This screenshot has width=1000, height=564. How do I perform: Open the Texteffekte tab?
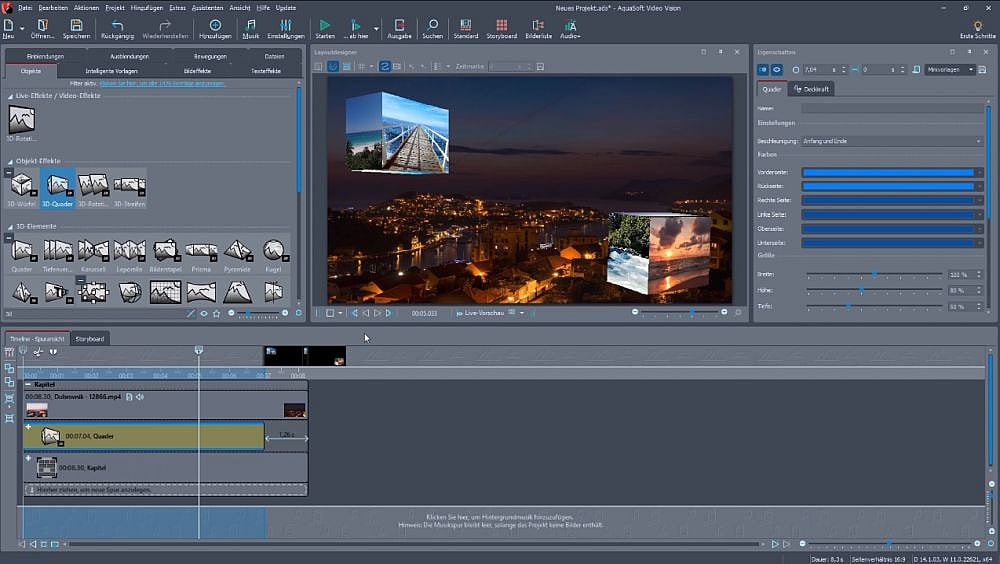click(265, 71)
